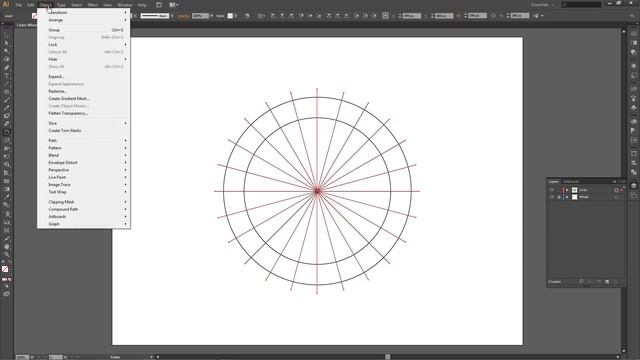
Task: Select the Magic Wand tool
Action: [6, 51]
